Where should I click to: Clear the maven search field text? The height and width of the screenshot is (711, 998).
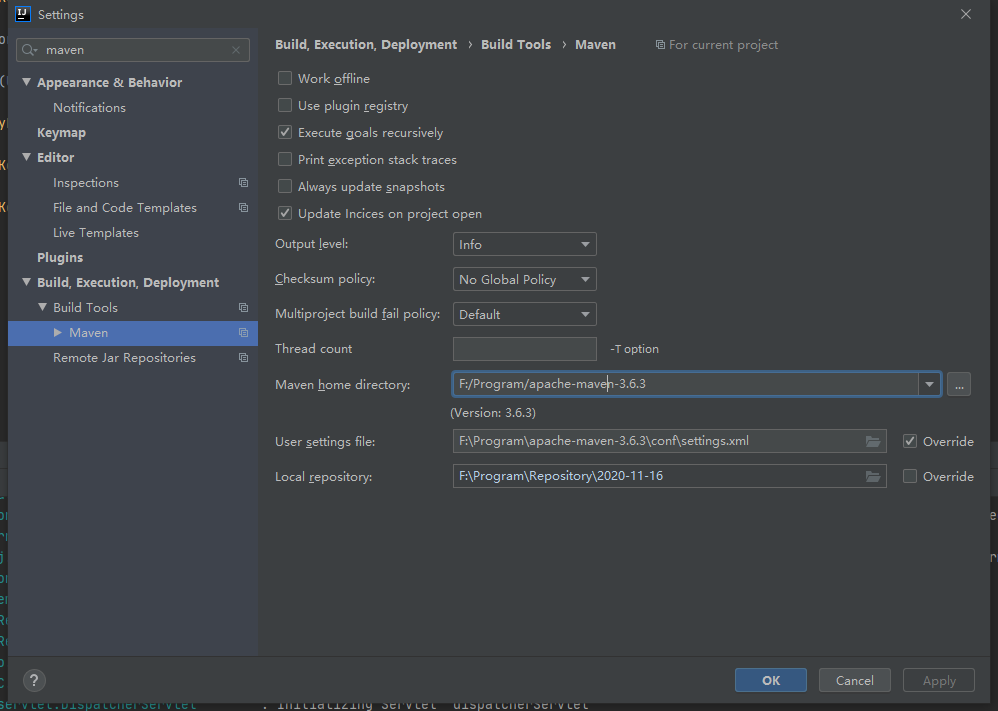click(x=236, y=50)
